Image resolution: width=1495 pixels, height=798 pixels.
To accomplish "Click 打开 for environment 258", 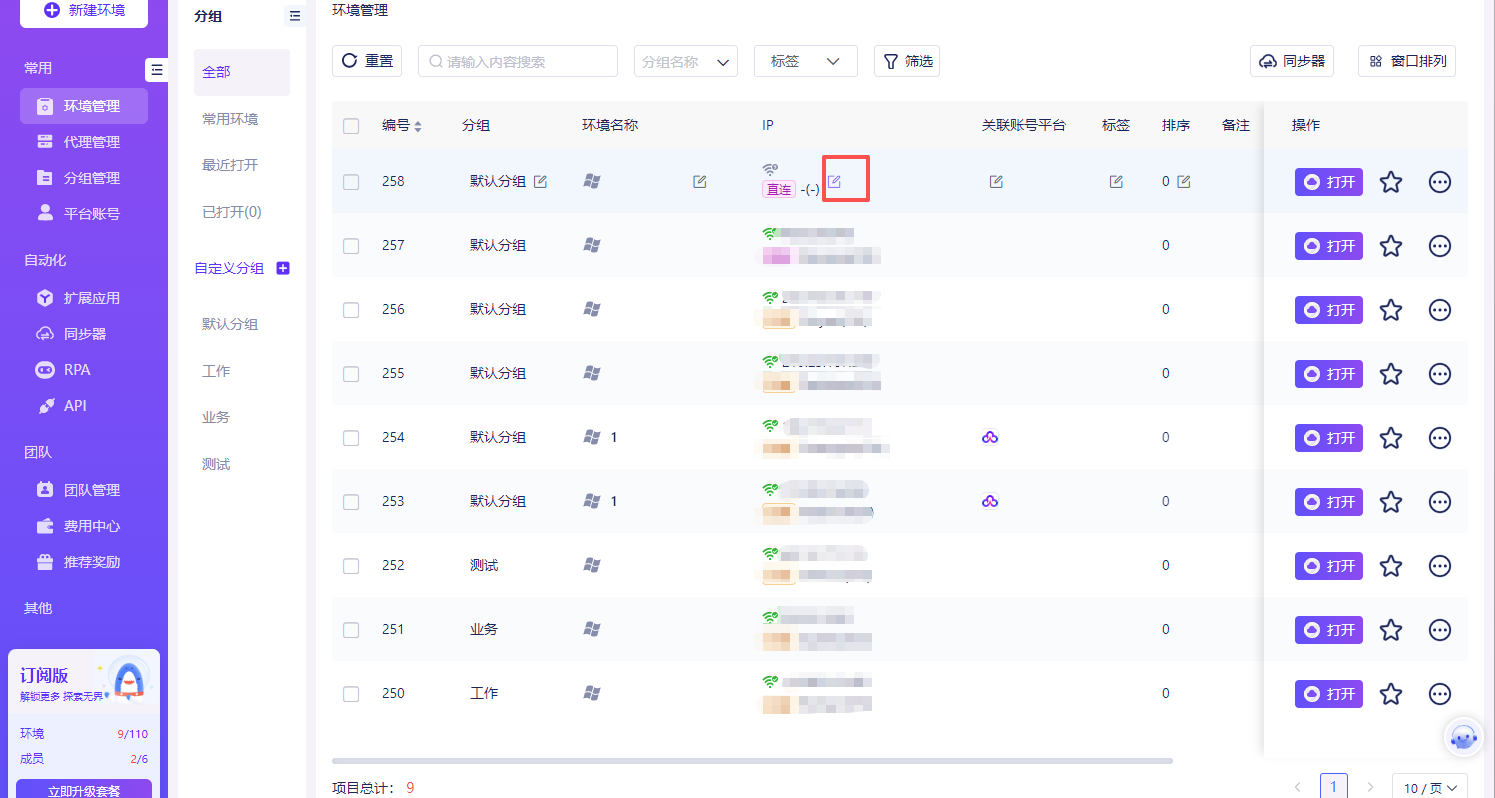I will coord(1329,182).
